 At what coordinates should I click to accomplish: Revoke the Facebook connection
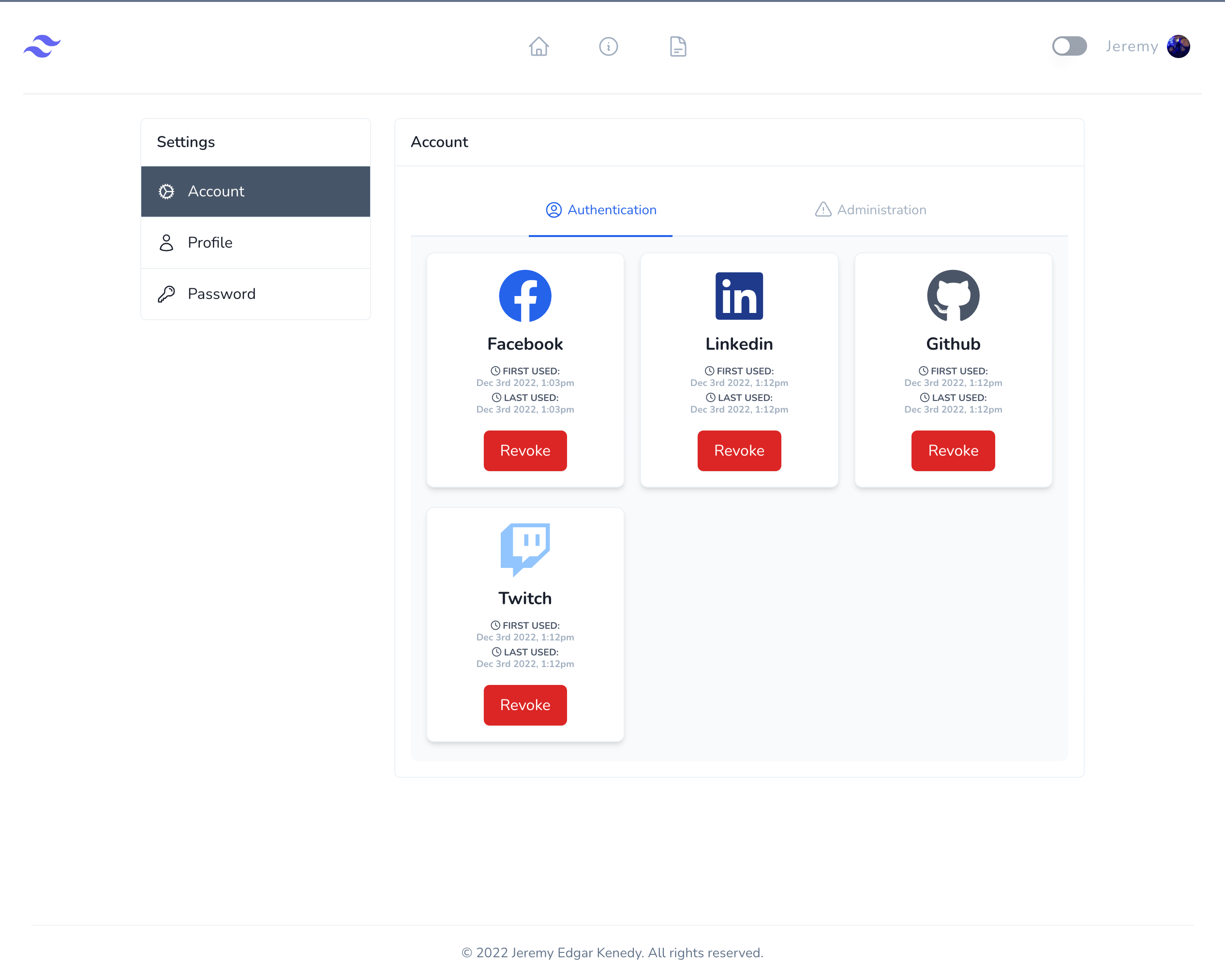(x=525, y=450)
